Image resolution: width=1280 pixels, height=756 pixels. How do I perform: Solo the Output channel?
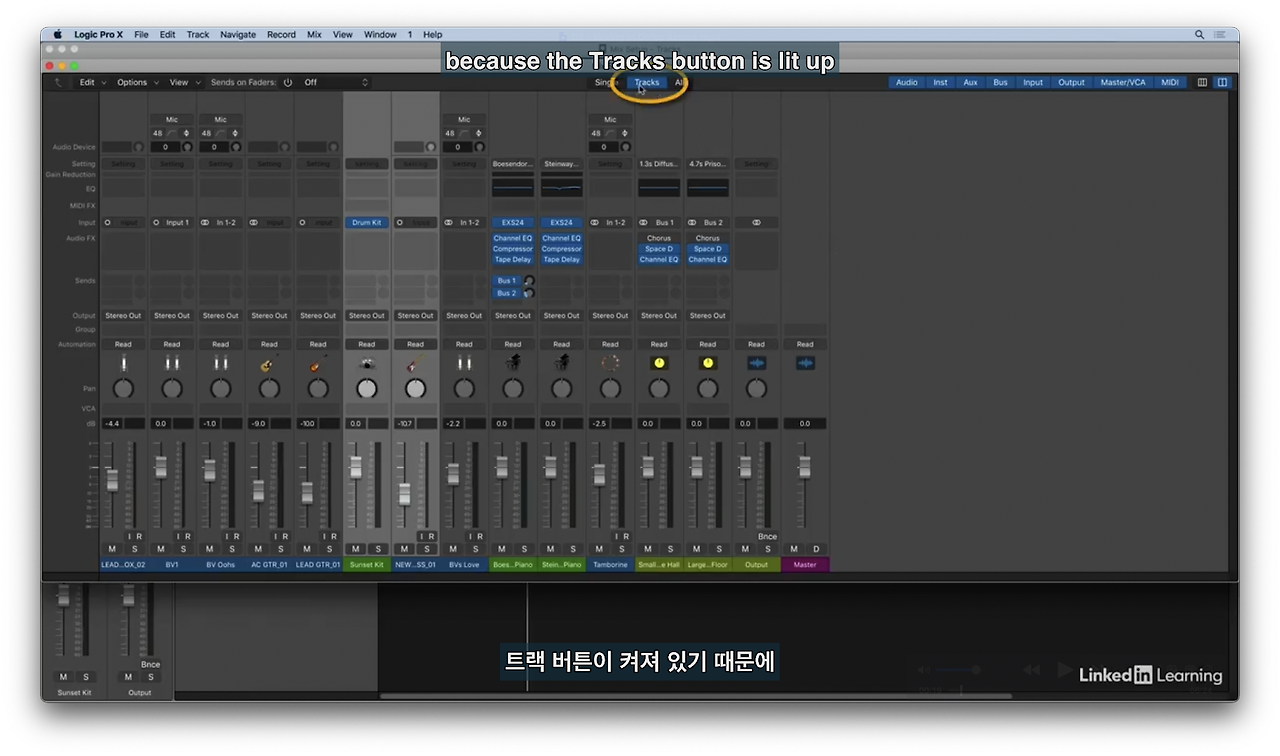pos(768,549)
